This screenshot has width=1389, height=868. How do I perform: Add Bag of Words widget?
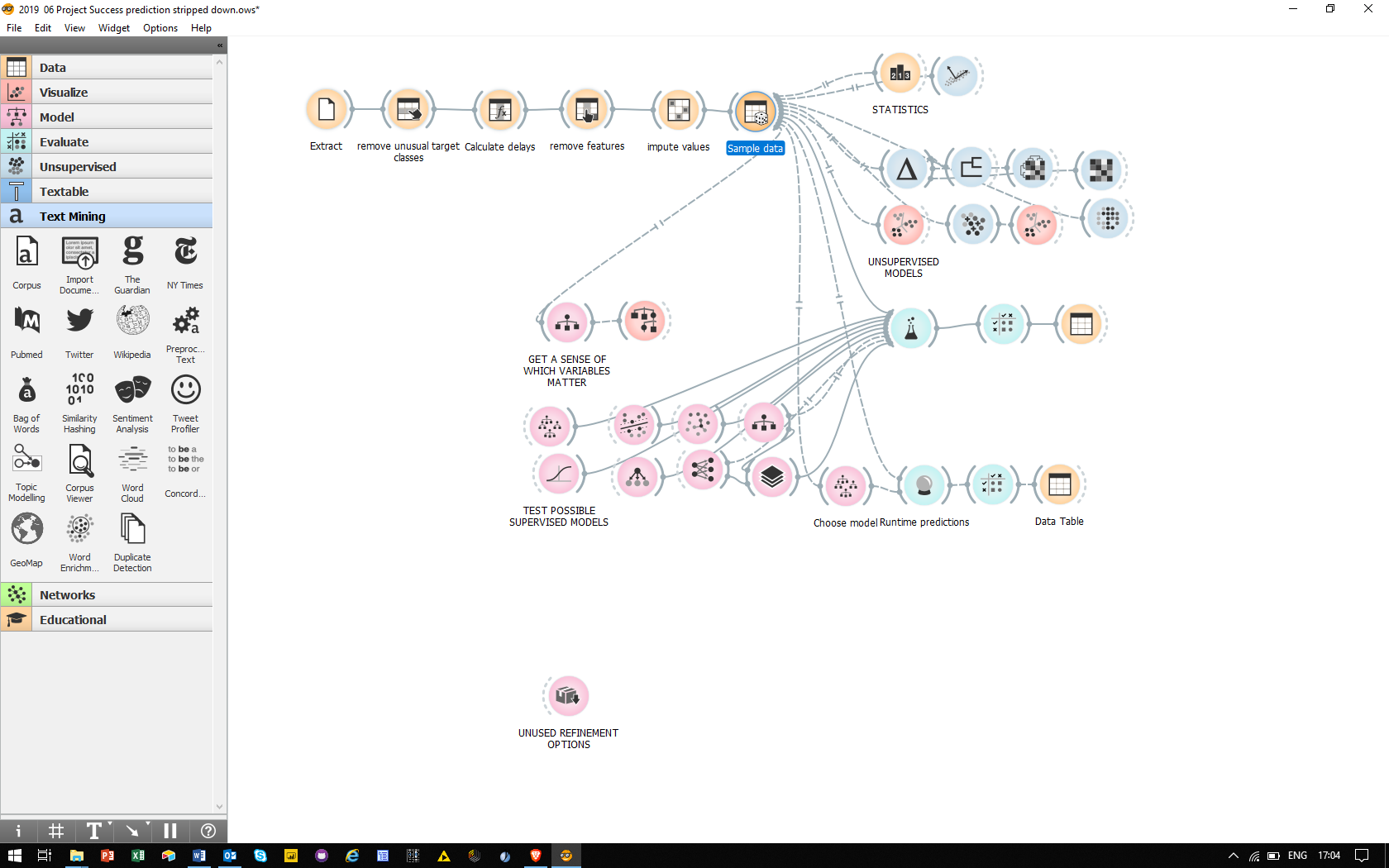click(x=26, y=403)
